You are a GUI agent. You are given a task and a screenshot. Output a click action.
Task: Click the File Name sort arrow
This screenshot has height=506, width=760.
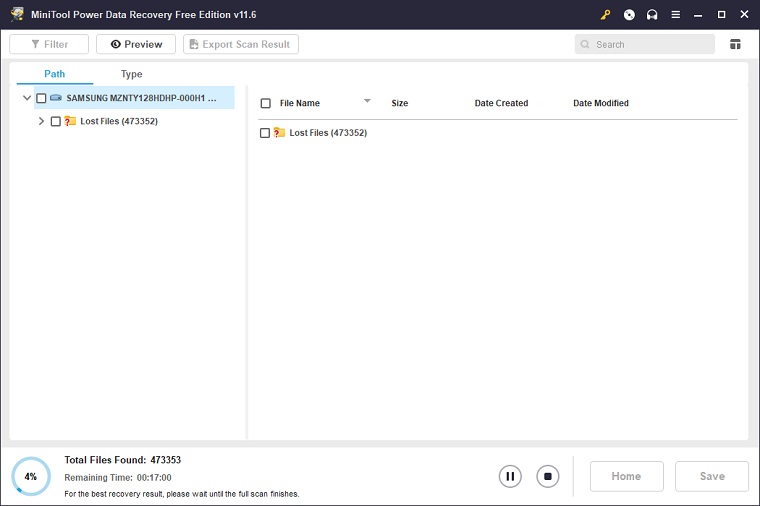pos(367,101)
